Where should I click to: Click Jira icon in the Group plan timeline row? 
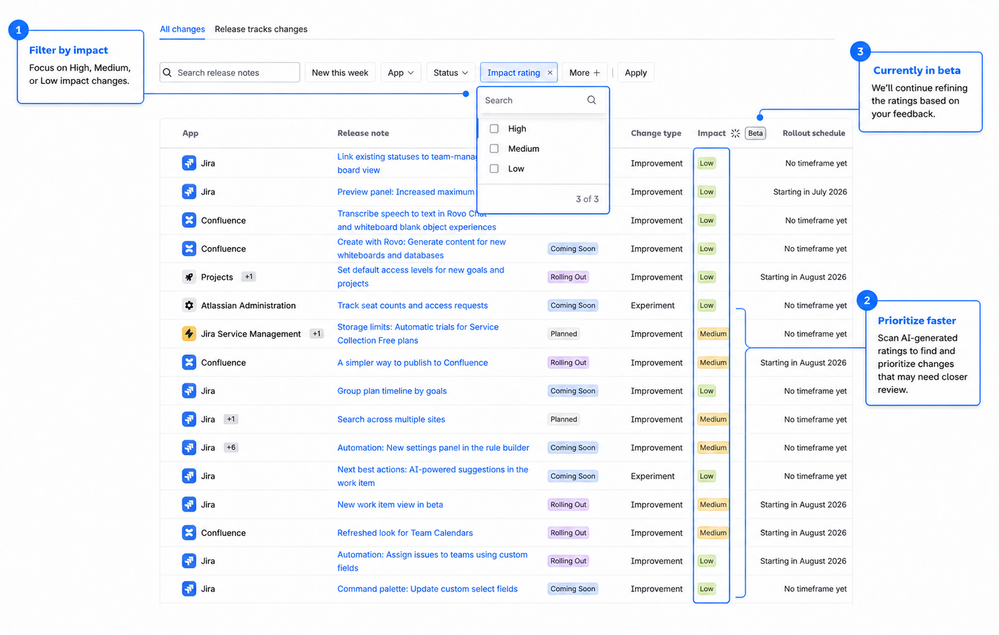click(189, 390)
